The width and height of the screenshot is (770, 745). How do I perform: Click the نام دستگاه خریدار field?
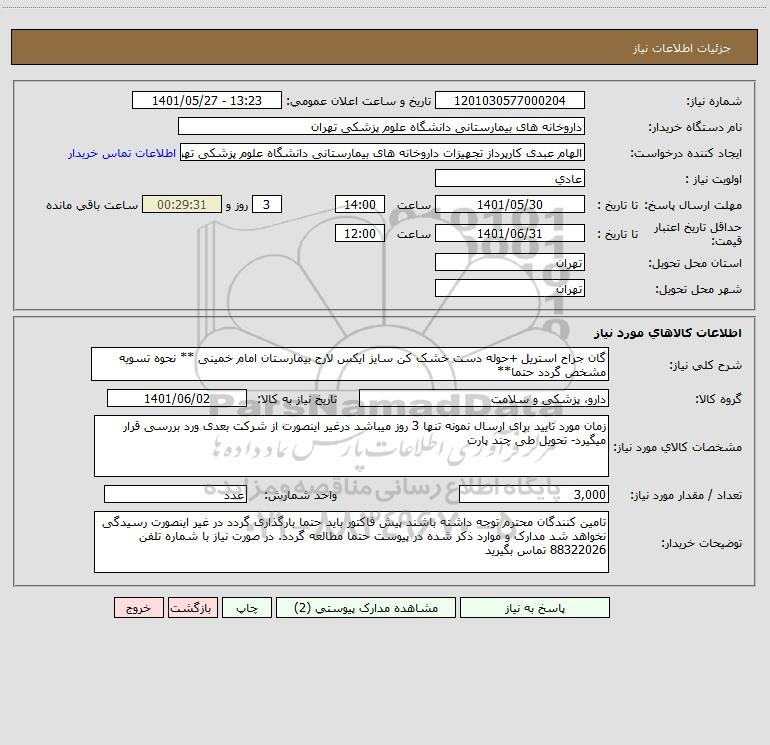pos(381,127)
